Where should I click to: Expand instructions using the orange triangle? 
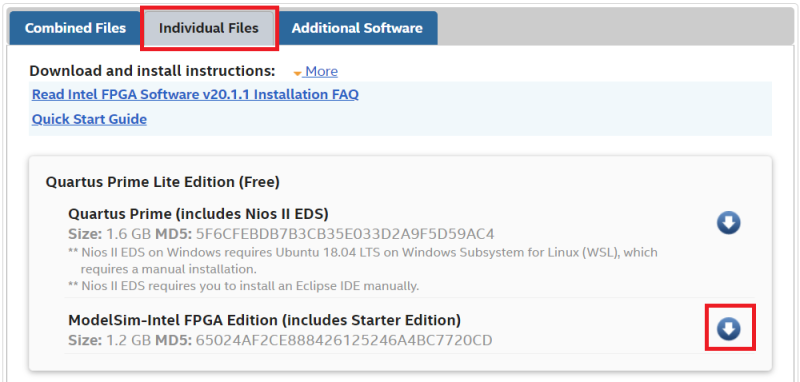pyautogui.click(x=297, y=74)
